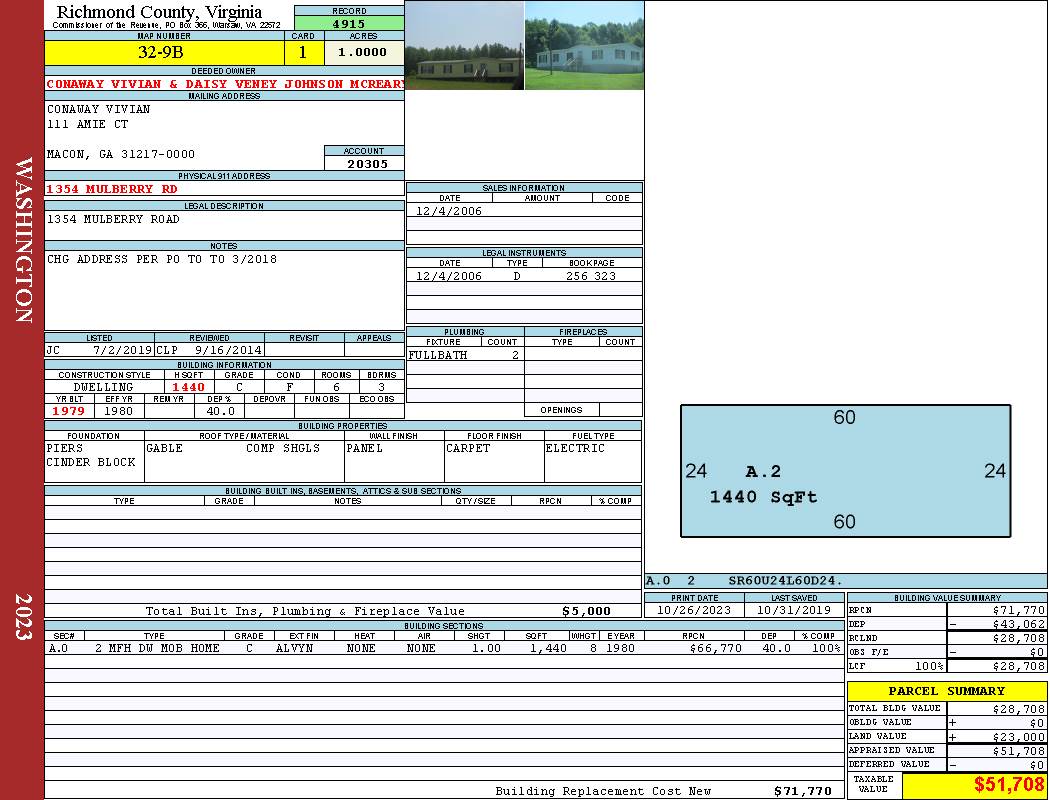This screenshot has width=1050, height=800.
Task: Click the acres value 1.0000
Action: [362, 52]
